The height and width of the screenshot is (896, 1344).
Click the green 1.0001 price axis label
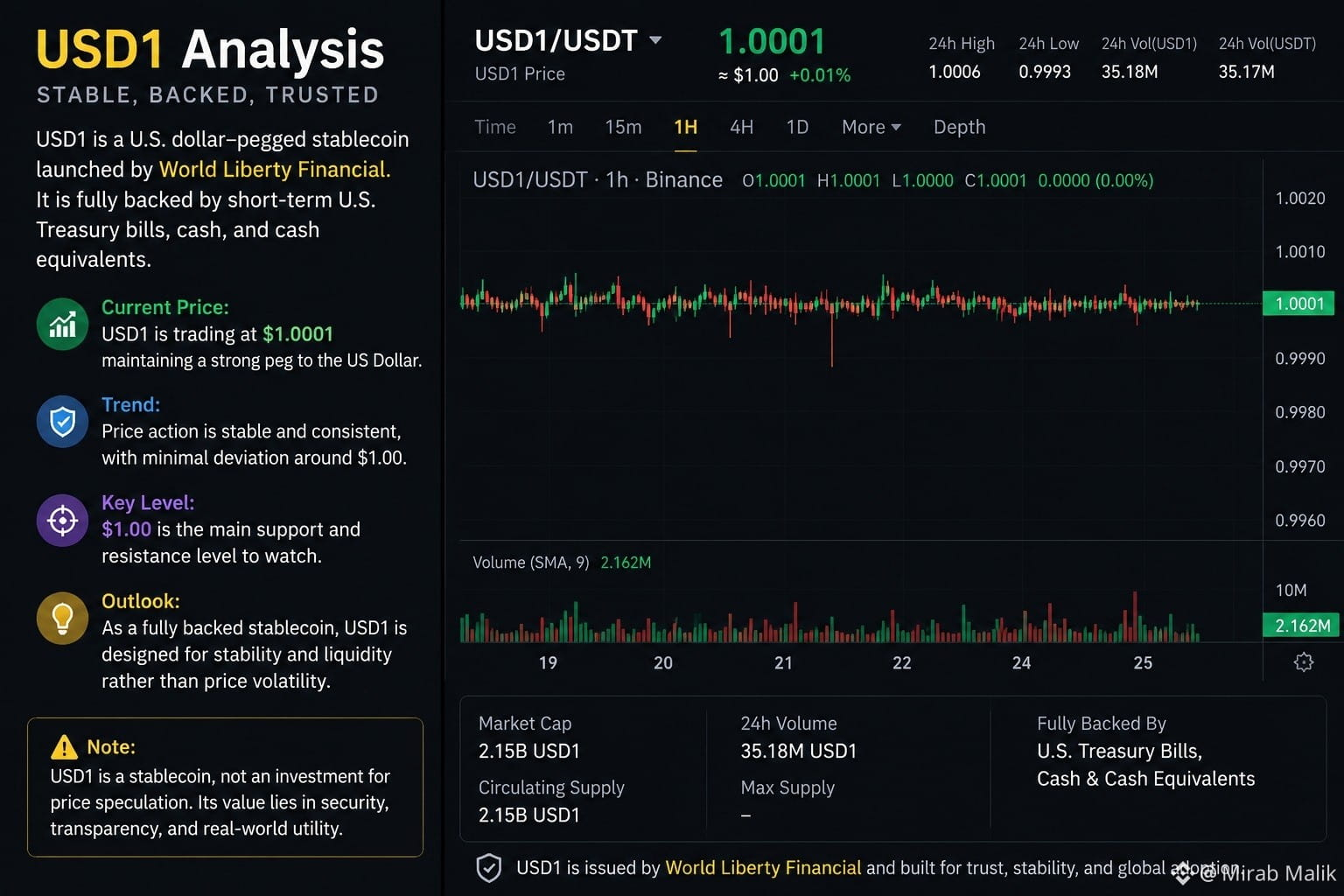coord(1299,304)
